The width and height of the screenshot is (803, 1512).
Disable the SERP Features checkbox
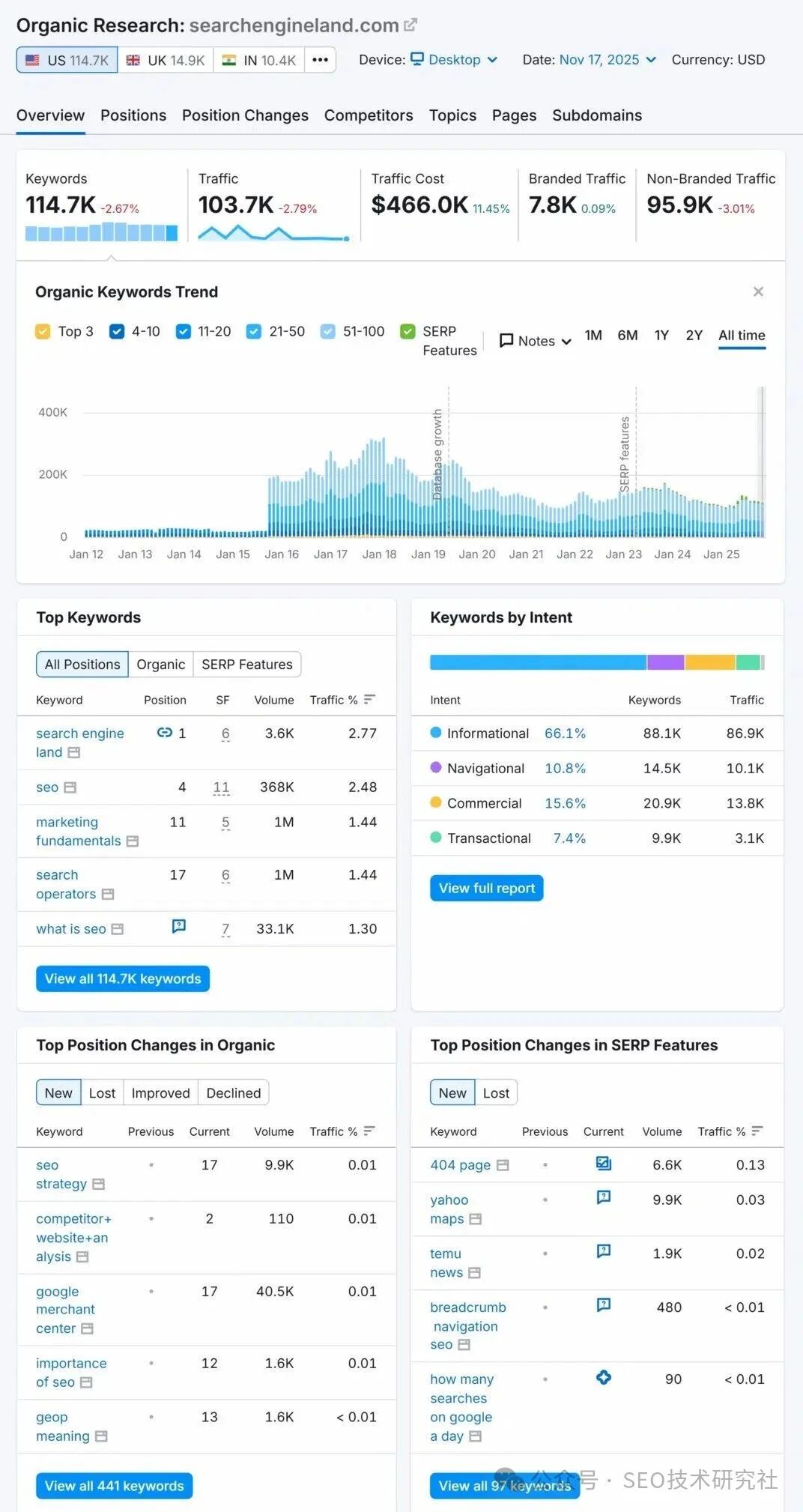coord(407,331)
